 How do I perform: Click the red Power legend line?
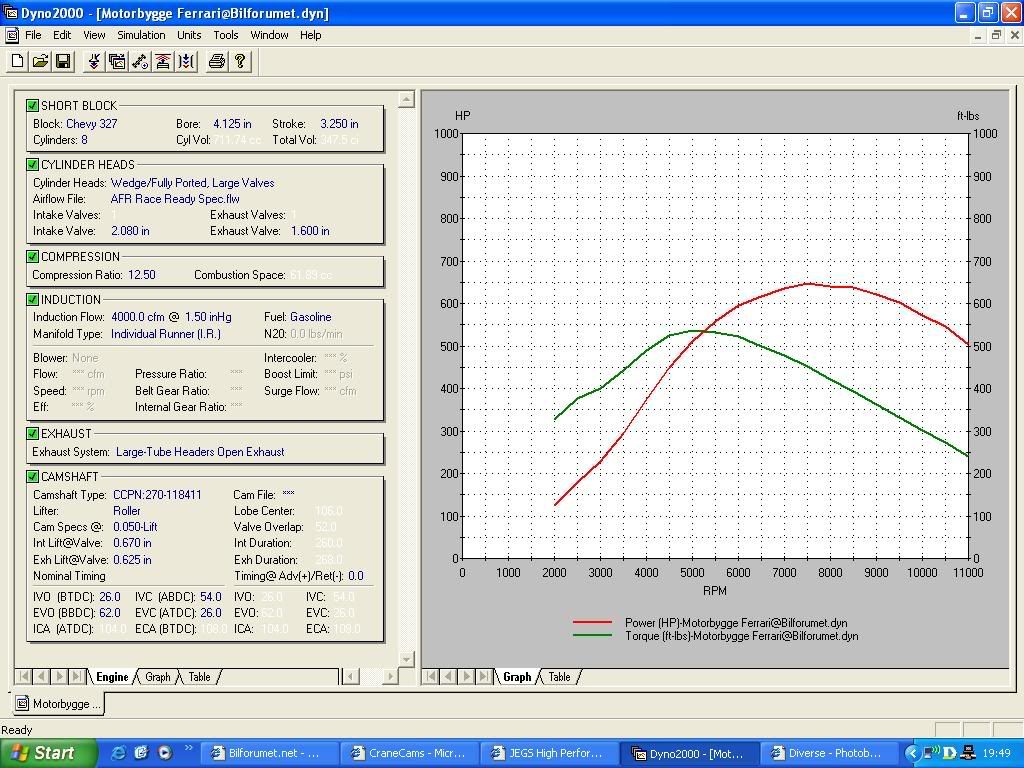pos(592,622)
